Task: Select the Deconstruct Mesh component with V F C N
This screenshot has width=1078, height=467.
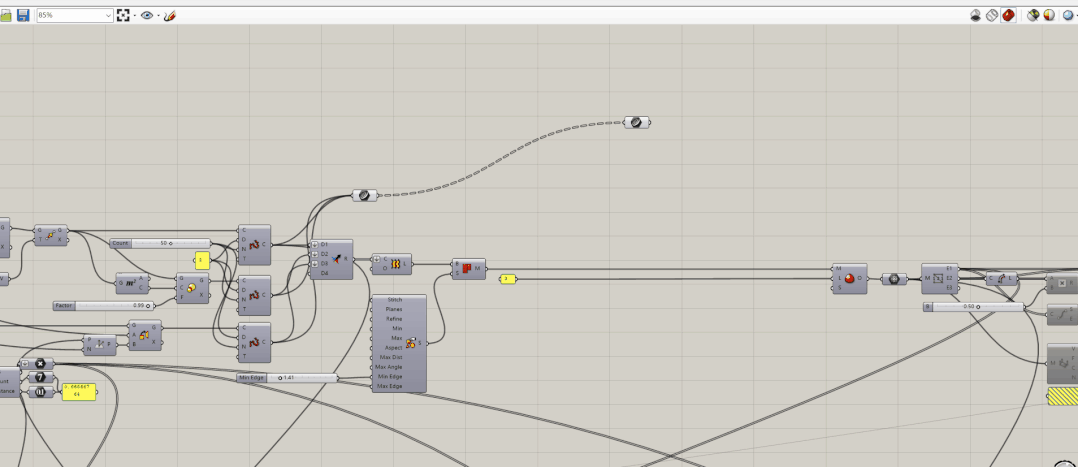Action: pyautogui.click(x=1062, y=363)
